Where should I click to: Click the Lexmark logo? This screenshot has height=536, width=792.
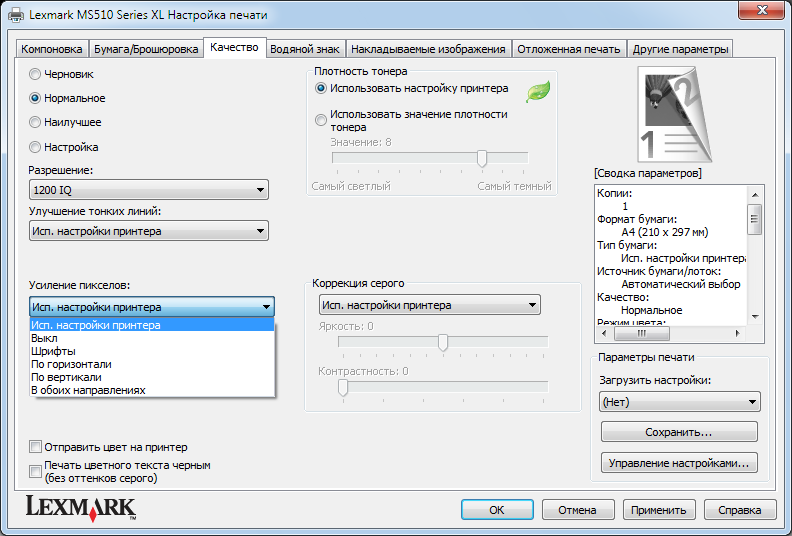(x=81, y=508)
